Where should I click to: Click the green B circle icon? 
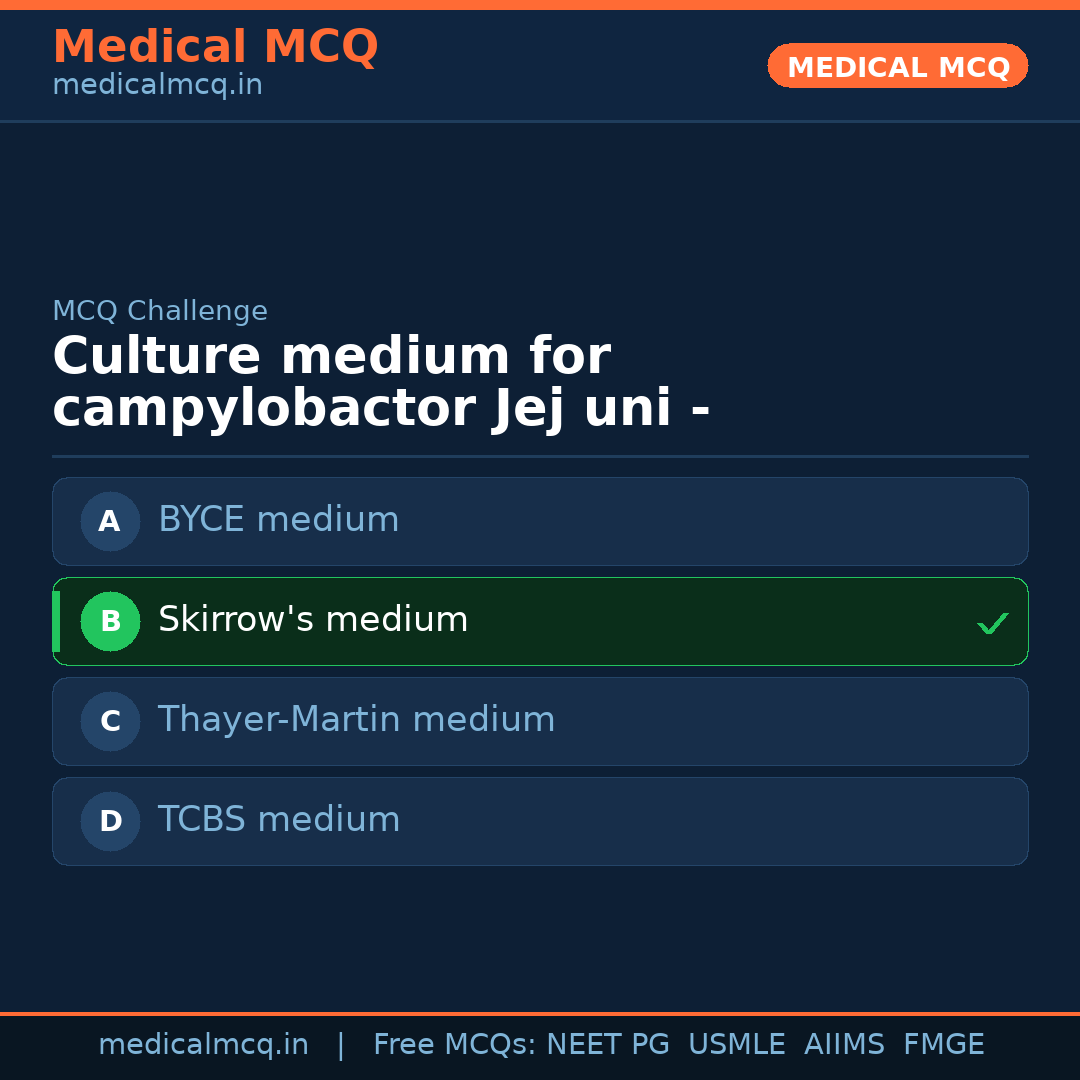point(110,621)
